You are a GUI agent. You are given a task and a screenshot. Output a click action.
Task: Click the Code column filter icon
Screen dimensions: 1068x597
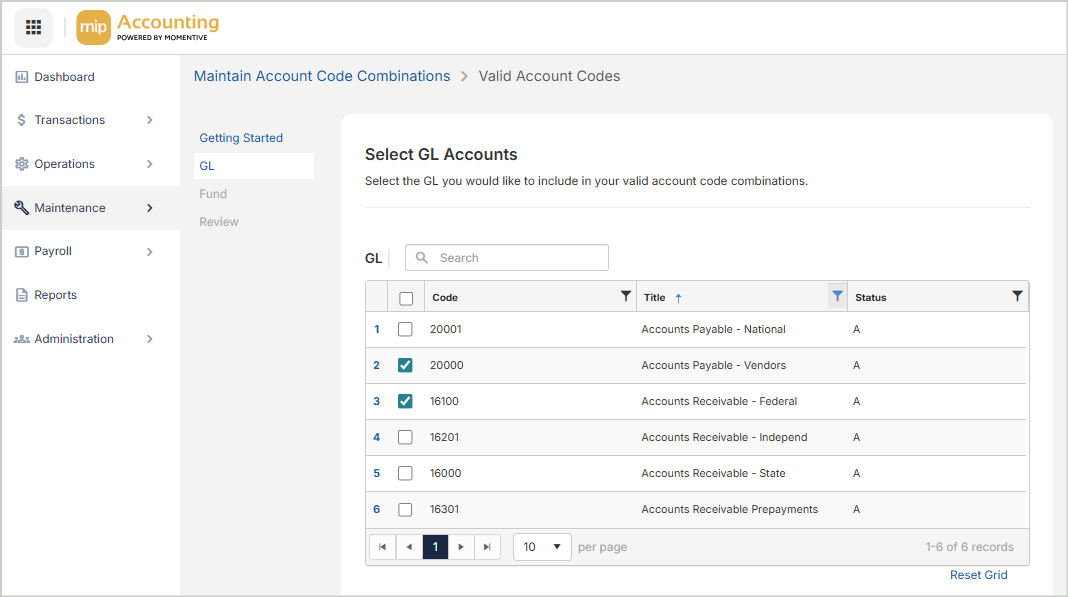click(x=626, y=296)
